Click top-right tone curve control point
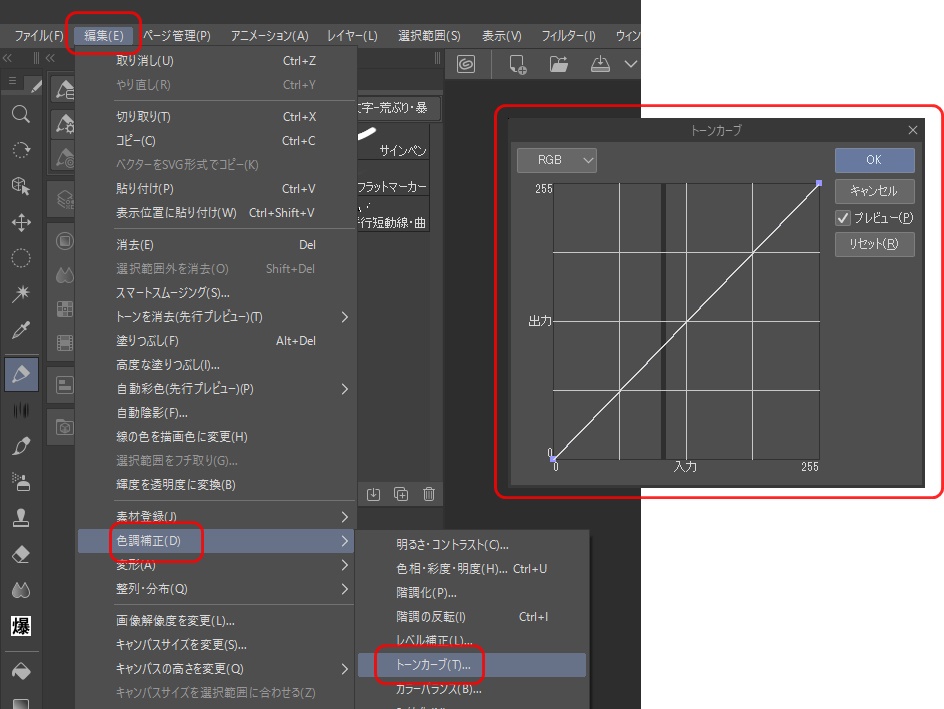 tap(819, 183)
